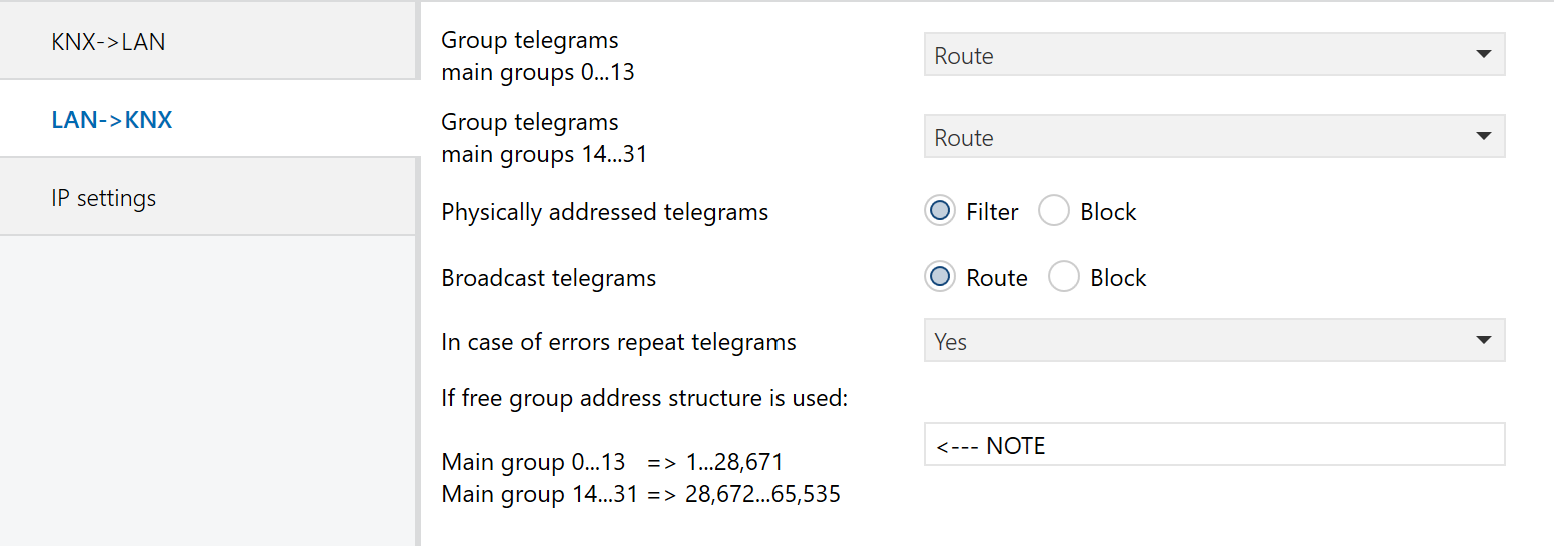Select the LAN->KNX tab
Screen dimensions: 1554x546
pos(112,120)
